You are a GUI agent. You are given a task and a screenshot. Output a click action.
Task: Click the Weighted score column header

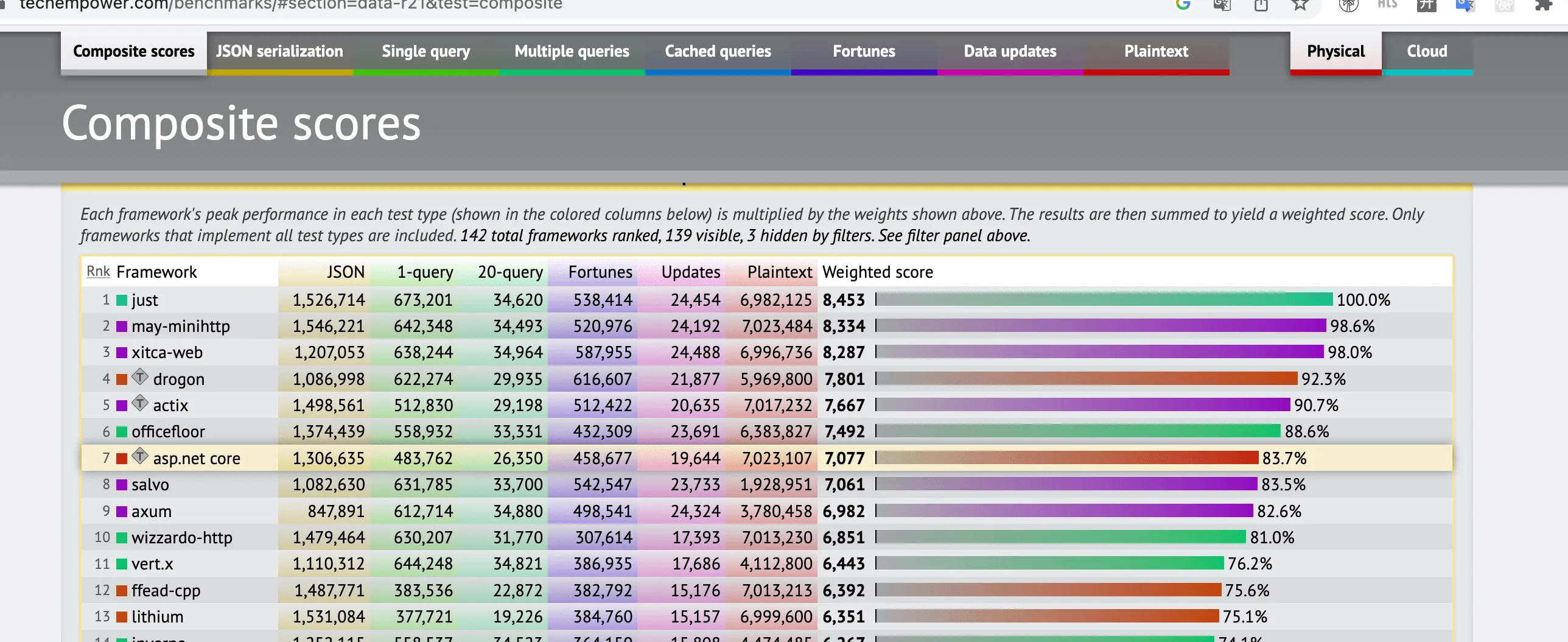tap(878, 272)
